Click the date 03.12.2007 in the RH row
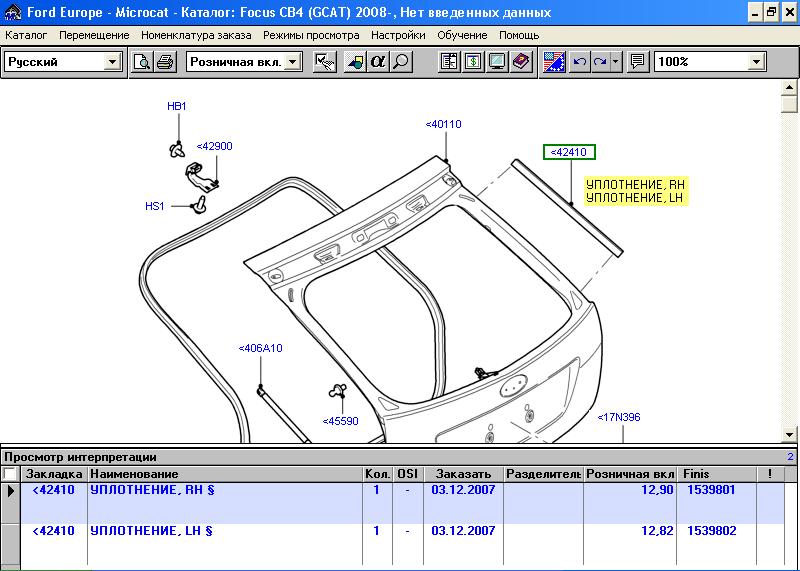This screenshot has width=800, height=571. 463,490
